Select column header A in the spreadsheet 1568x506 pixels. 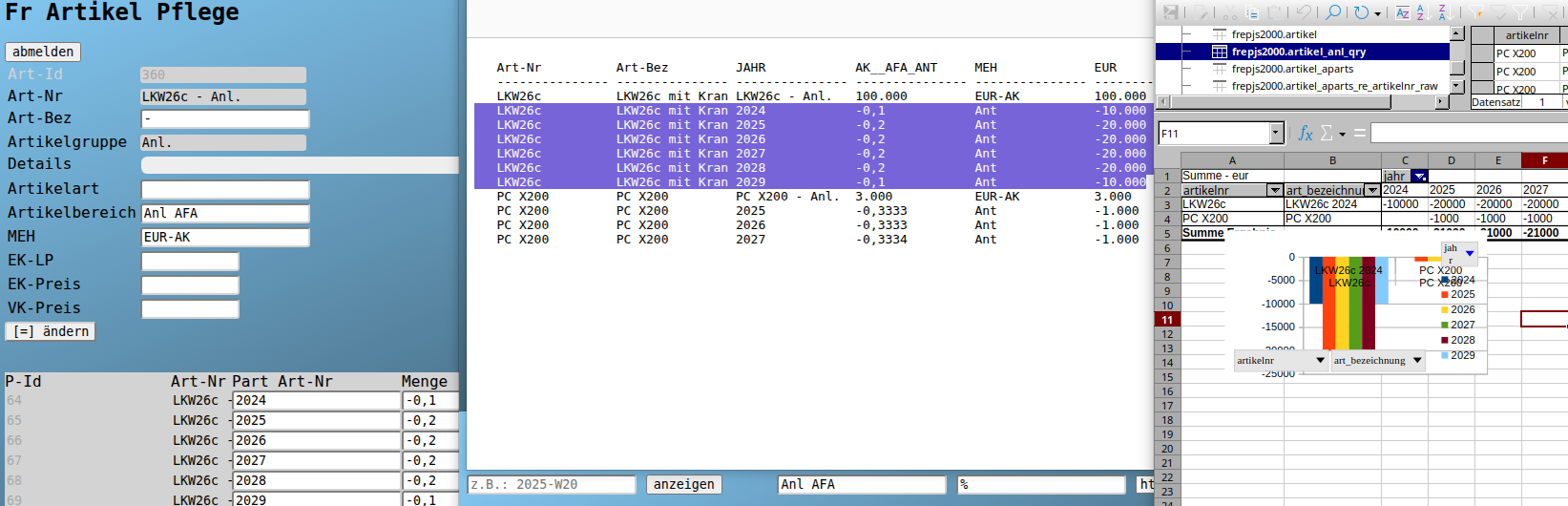pos(1232,160)
